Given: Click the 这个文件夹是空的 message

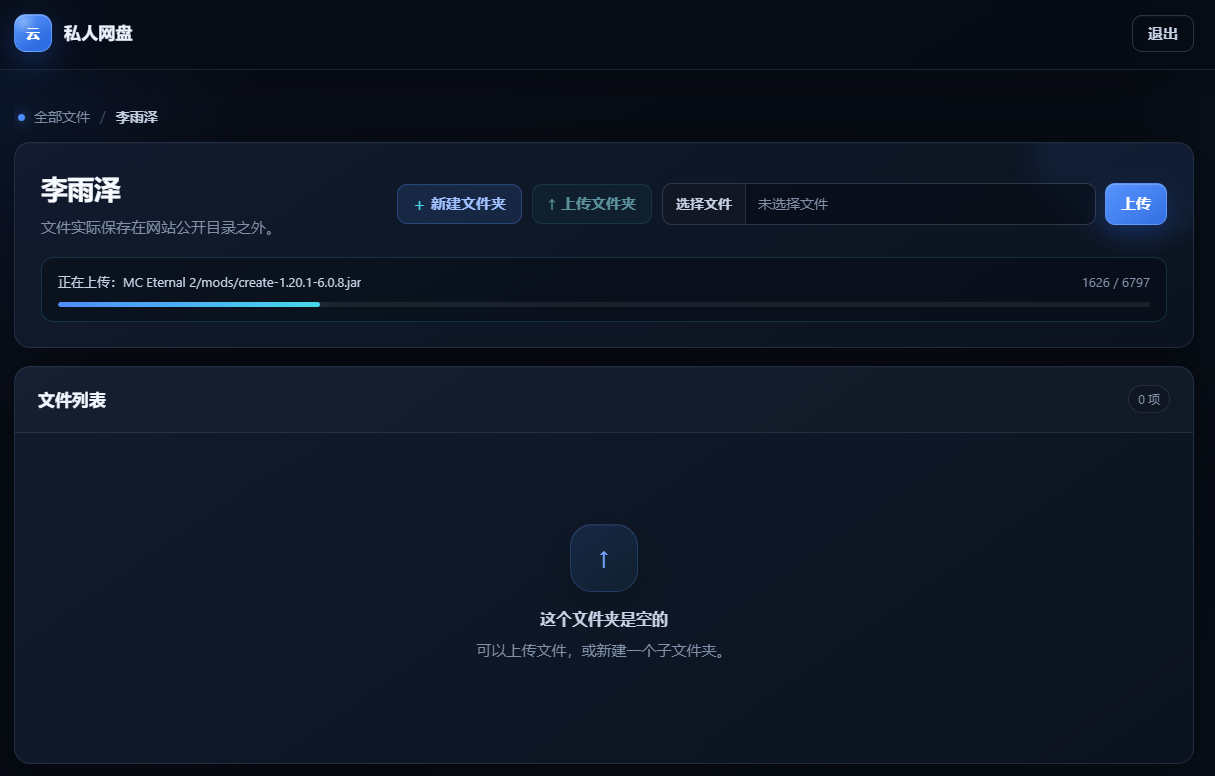Looking at the screenshot, I should click(x=604, y=619).
